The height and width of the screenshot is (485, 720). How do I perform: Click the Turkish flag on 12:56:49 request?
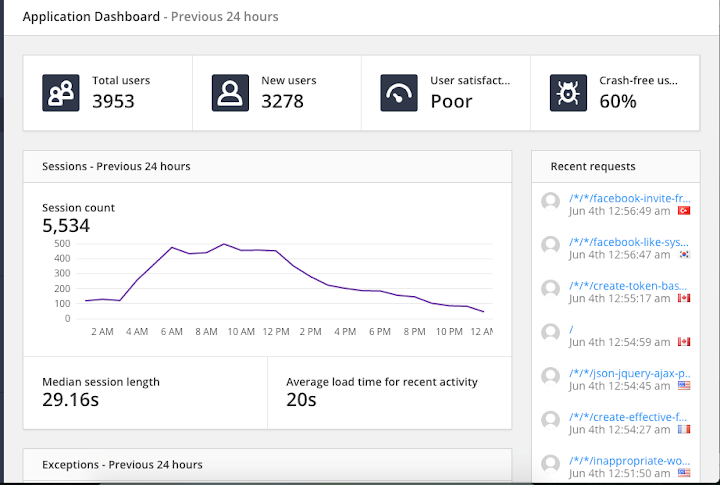click(684, 211)
